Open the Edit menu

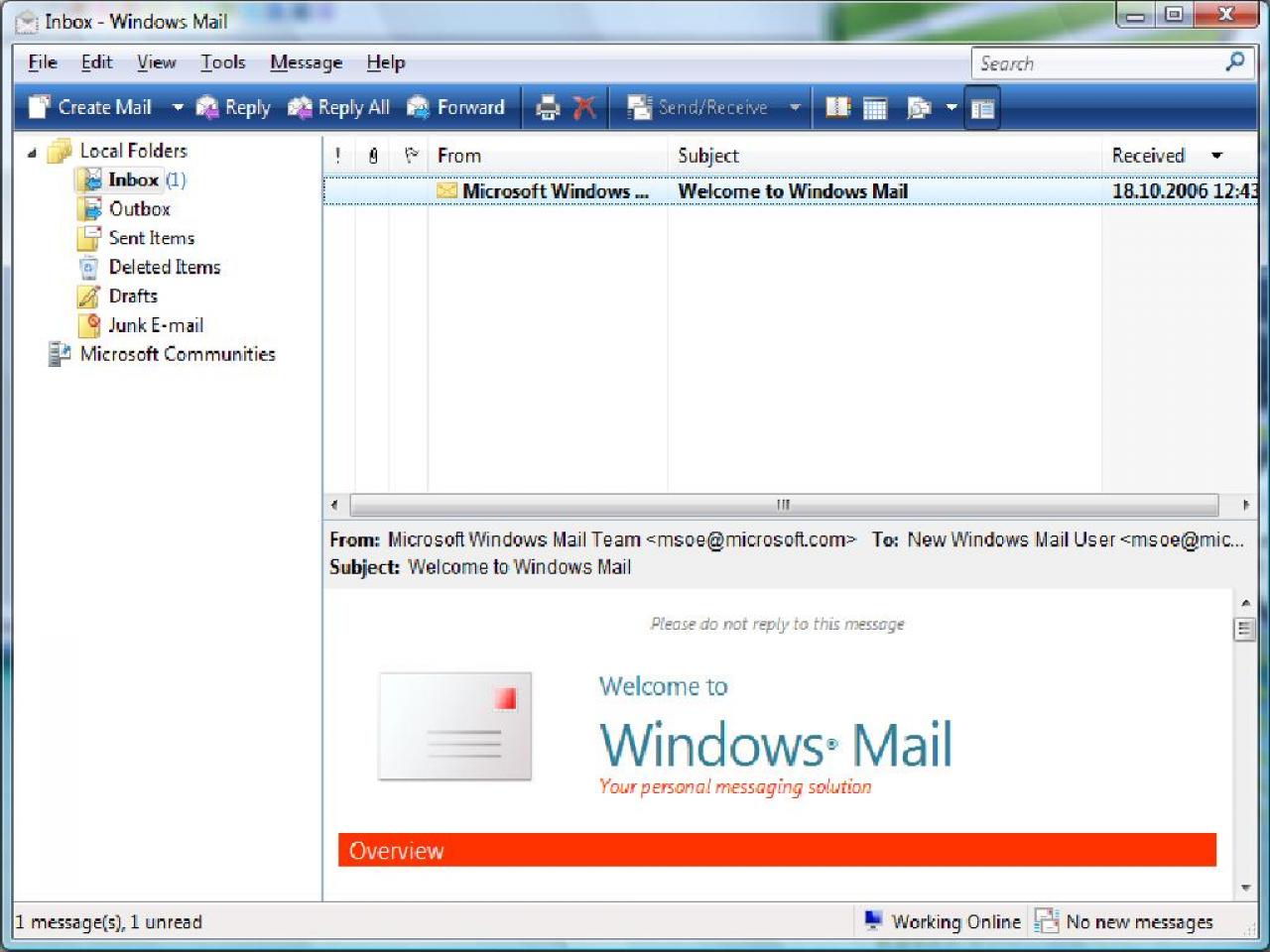(97, 62)
